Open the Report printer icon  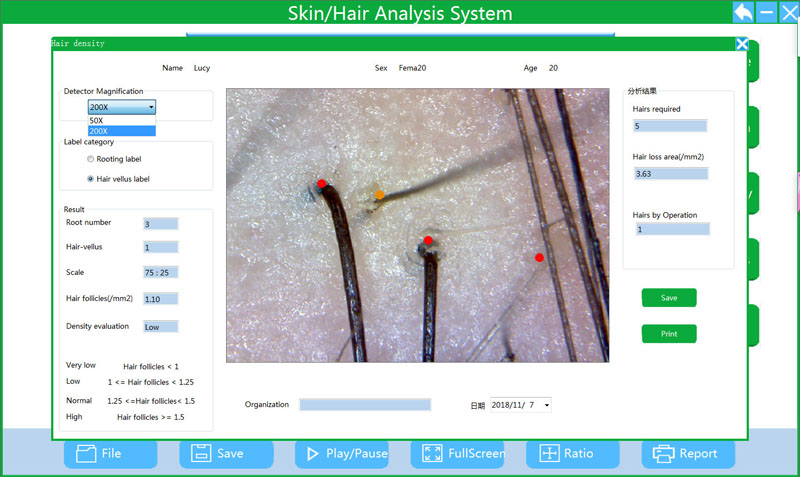tap(664, 453)
